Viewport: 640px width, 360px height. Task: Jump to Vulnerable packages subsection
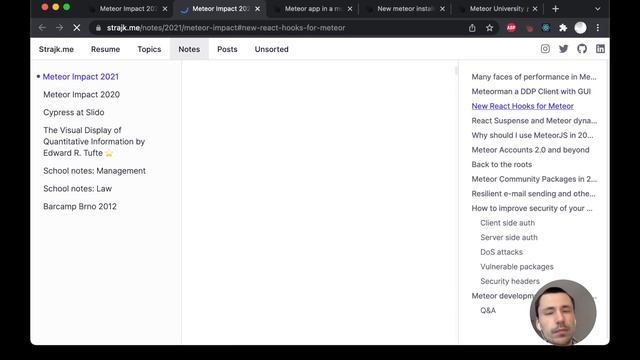click(x=517, y=267)
